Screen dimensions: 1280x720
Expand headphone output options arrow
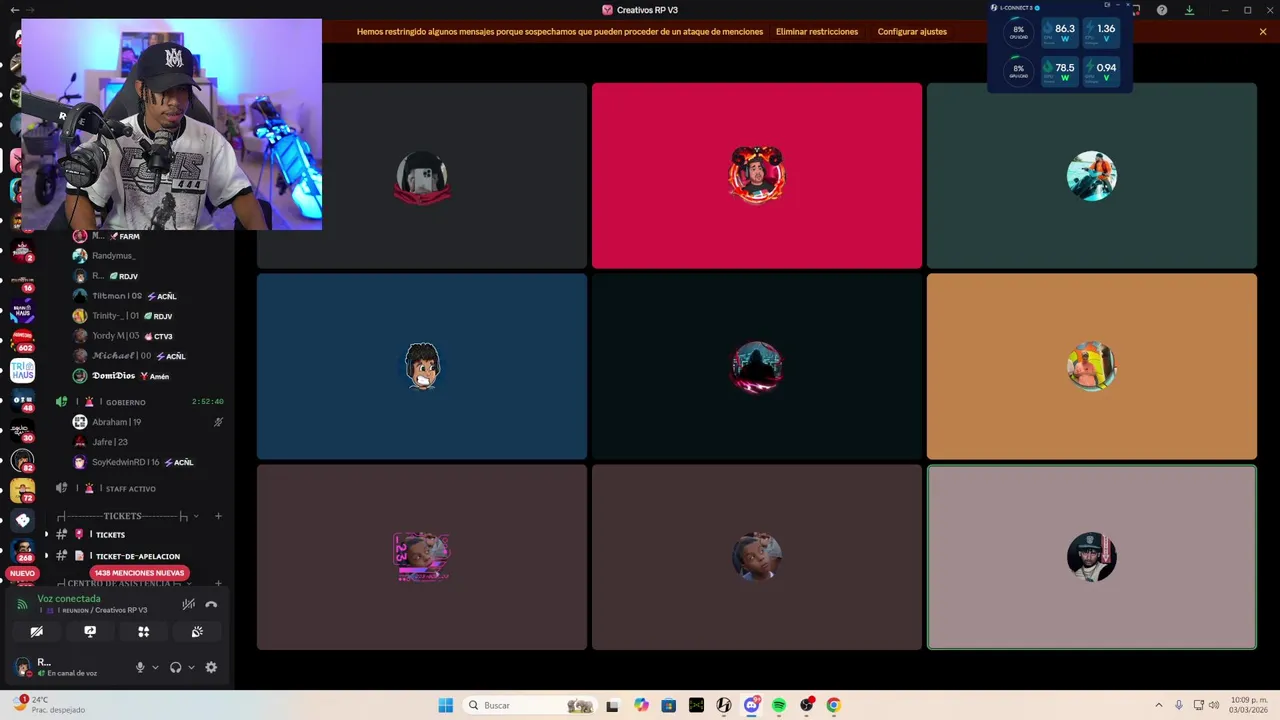pos(191,667)
